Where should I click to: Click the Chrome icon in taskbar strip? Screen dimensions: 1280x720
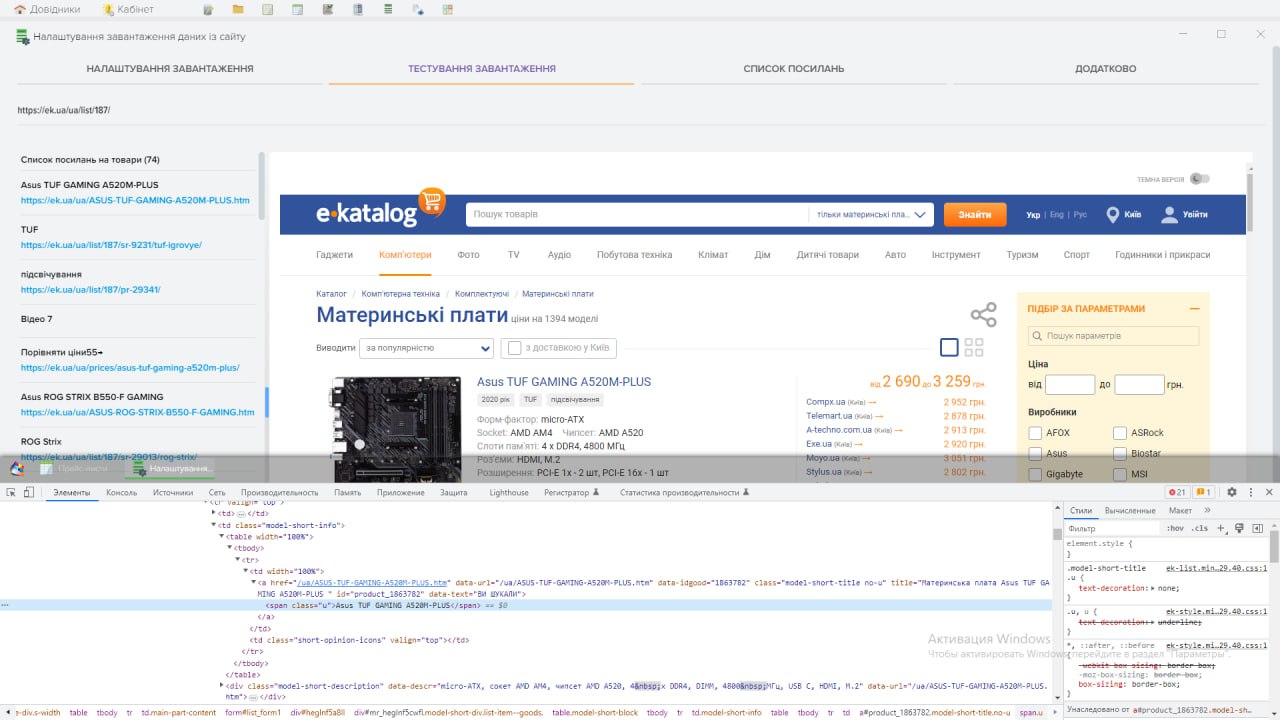[x=17, y=468]
